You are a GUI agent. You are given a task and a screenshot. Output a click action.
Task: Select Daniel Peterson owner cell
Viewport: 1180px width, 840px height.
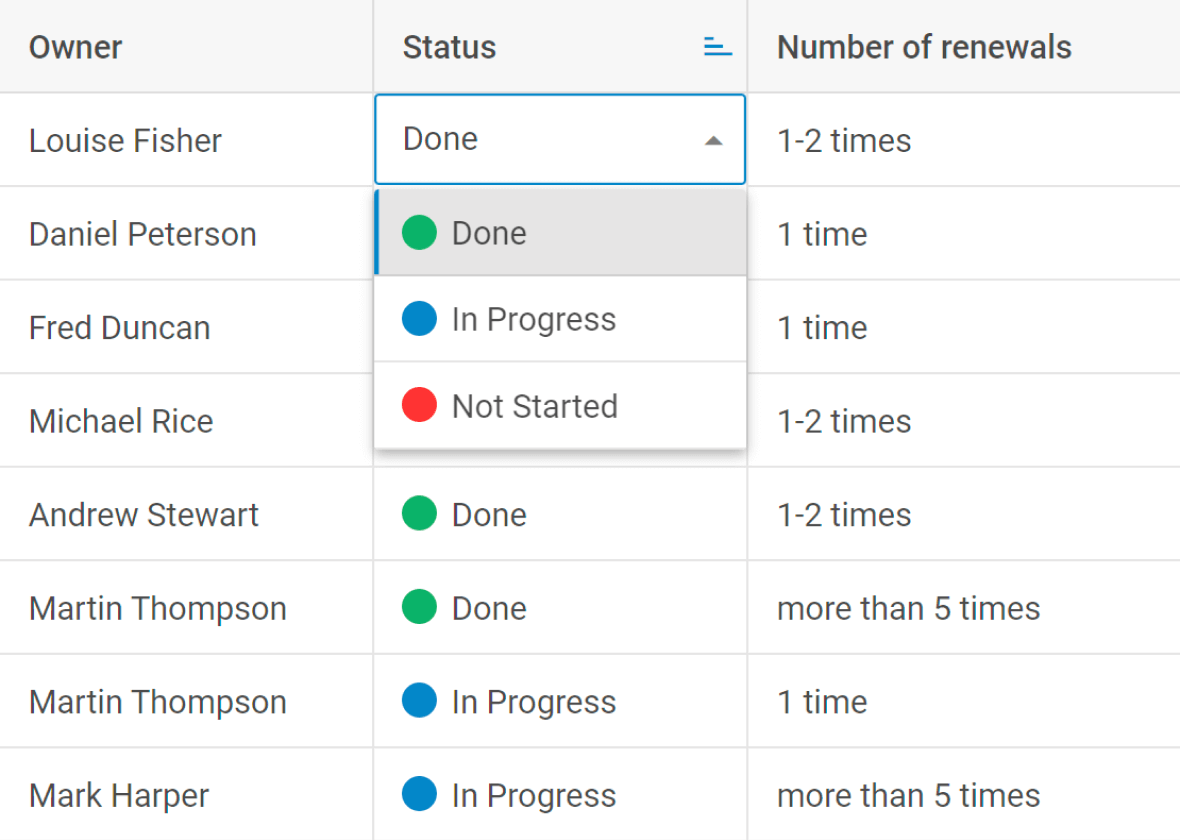pos(186,233)
